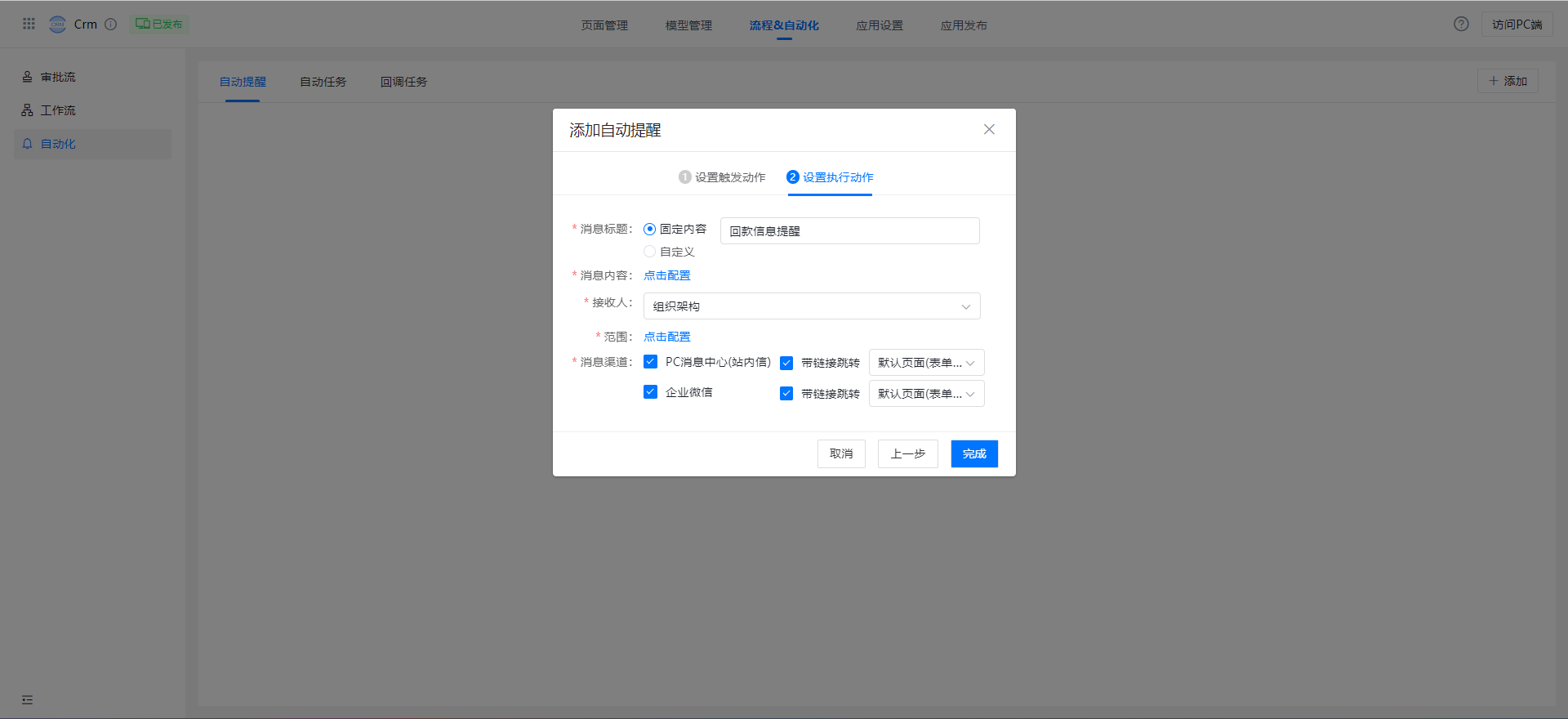Click the 完成 button

[x=974, y=453]
